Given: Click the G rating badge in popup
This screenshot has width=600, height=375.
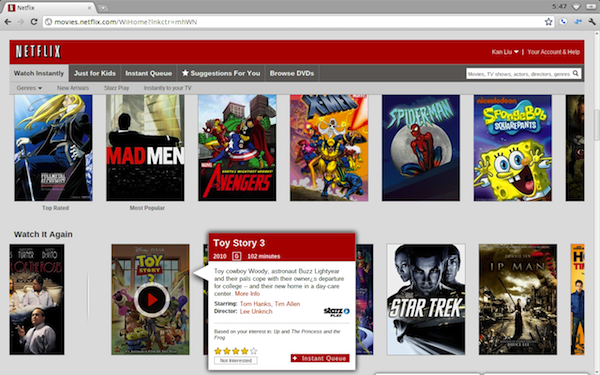Looking at the screenshot, I should pyautogui.click(x=236, y=256).
